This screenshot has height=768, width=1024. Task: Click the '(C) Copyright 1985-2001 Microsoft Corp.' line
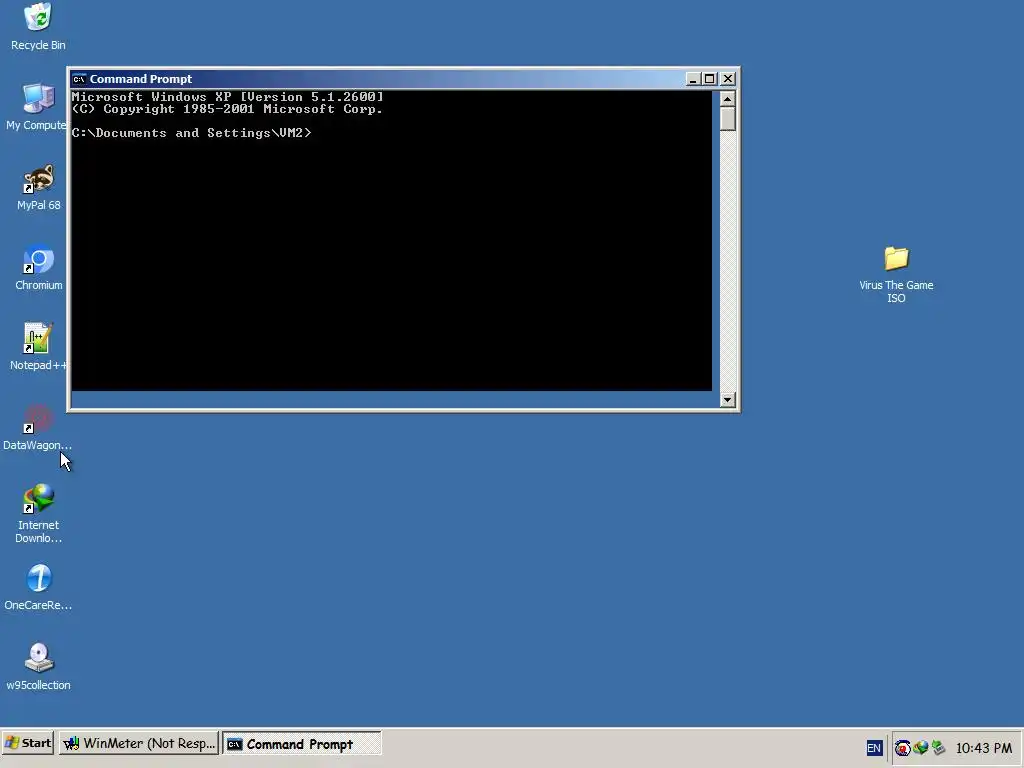pos(227,109)
